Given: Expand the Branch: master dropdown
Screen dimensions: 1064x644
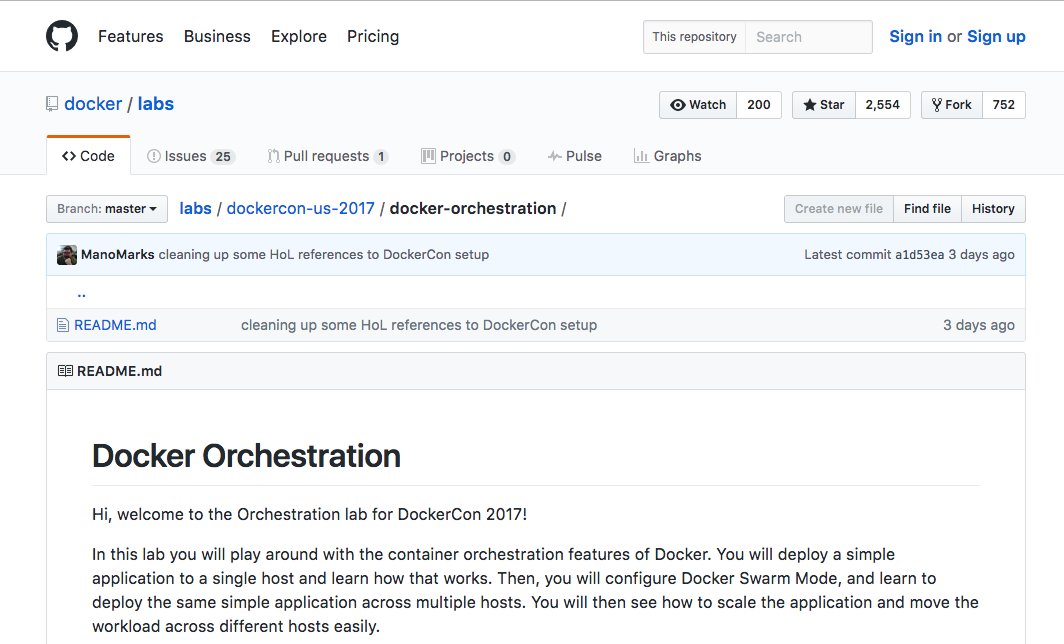Looking at the screenshot, I should point(107,209).
